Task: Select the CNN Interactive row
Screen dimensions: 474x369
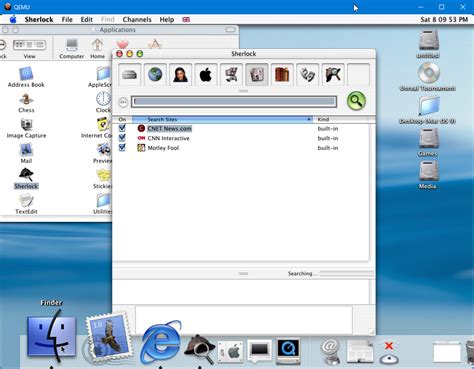Action: coord(241,138)
